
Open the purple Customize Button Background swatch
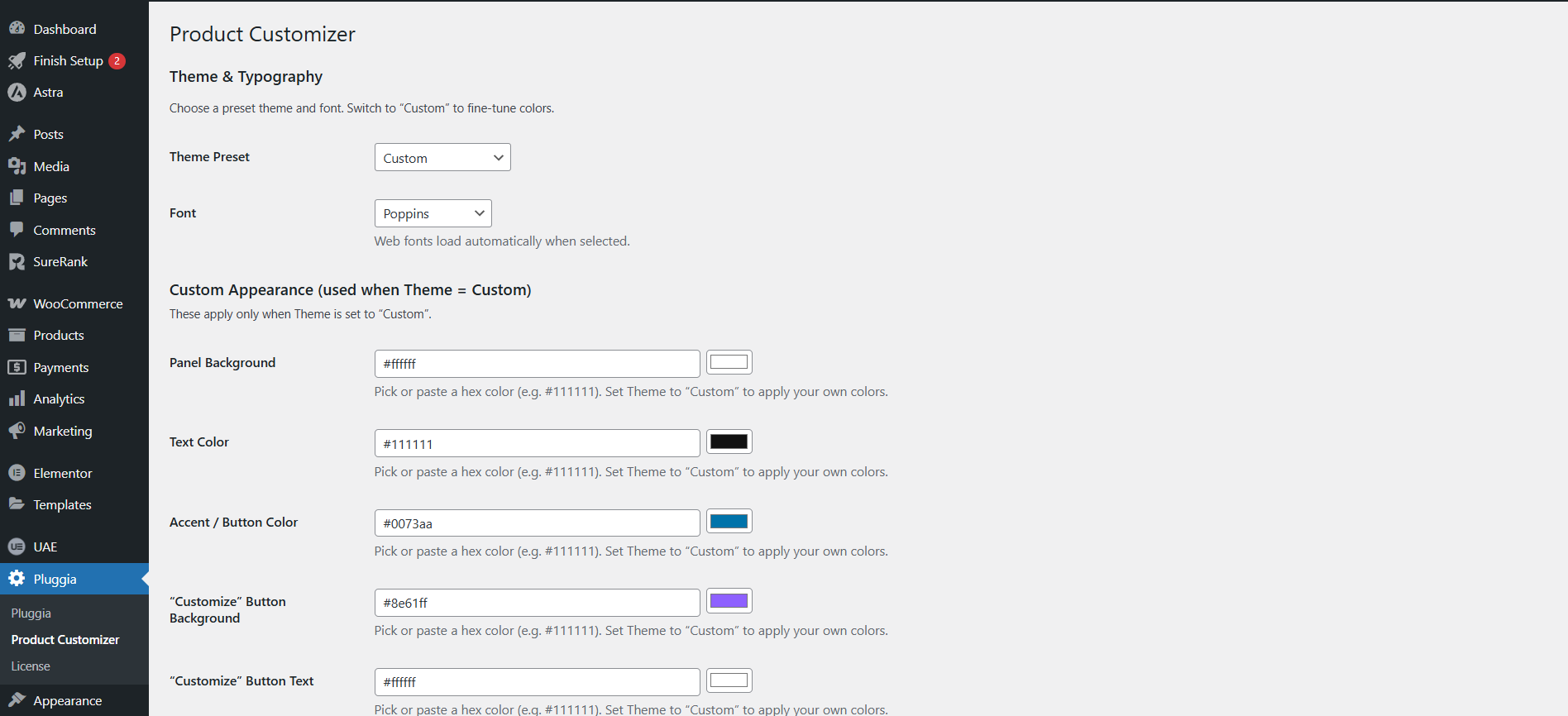729,601
